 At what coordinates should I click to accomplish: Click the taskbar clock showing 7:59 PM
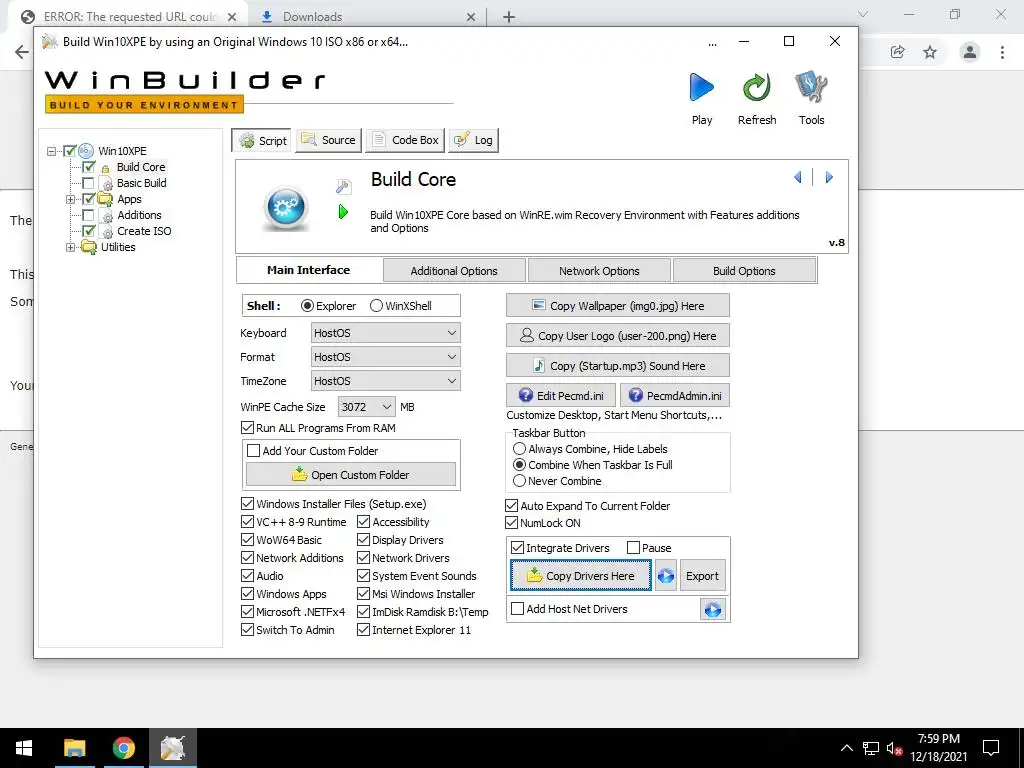tap(938, 748)
